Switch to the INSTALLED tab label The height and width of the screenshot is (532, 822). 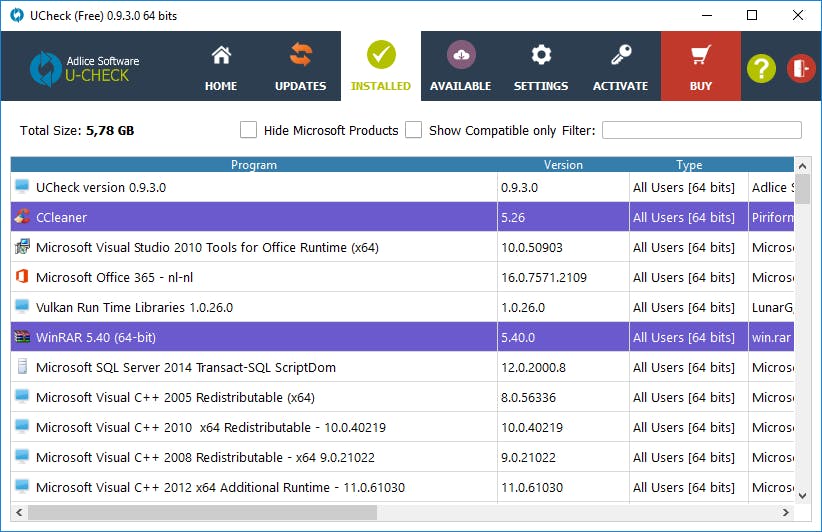381,86
